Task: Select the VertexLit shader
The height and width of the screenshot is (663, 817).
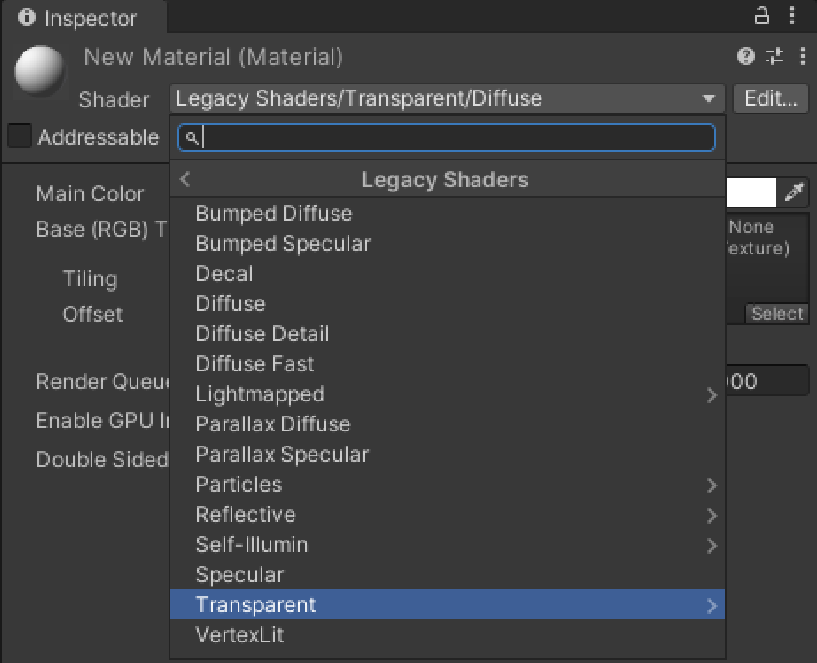Action: 447,634
